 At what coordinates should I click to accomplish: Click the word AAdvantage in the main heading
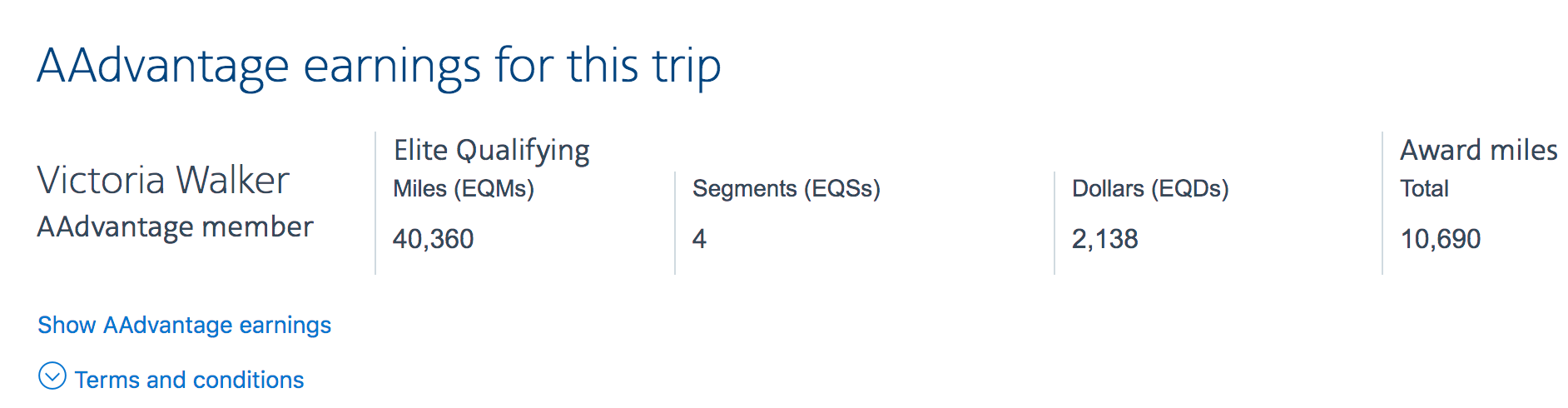[162, 66]
